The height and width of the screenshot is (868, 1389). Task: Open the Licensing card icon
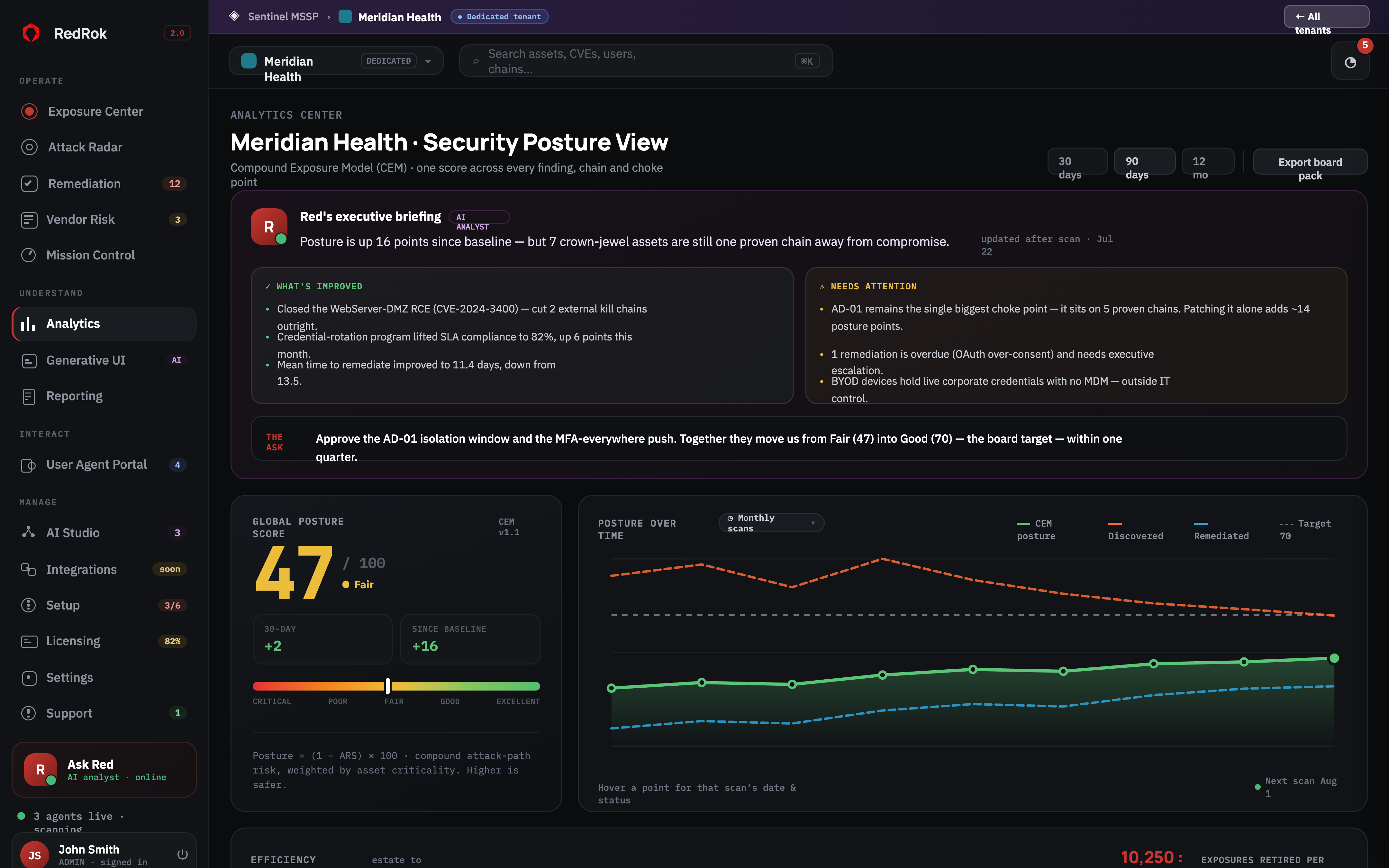point(29,641)
